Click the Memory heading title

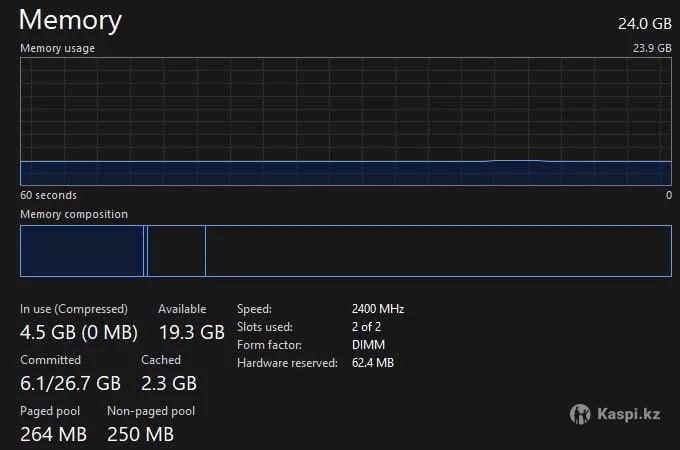pyautogui.click(x=70, y=20)
